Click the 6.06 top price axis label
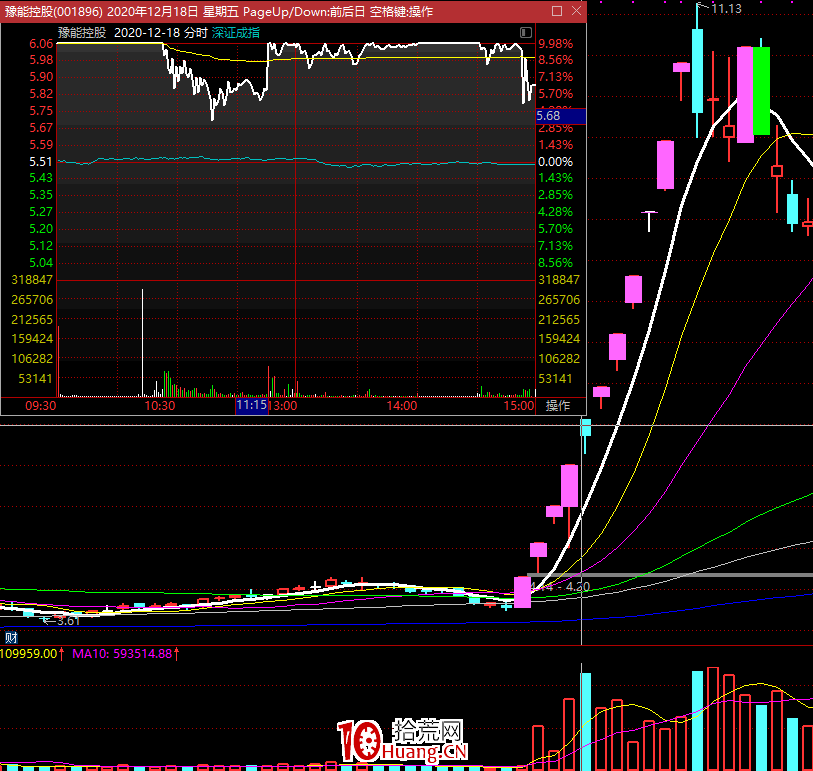813x771 pixels. 41,44
